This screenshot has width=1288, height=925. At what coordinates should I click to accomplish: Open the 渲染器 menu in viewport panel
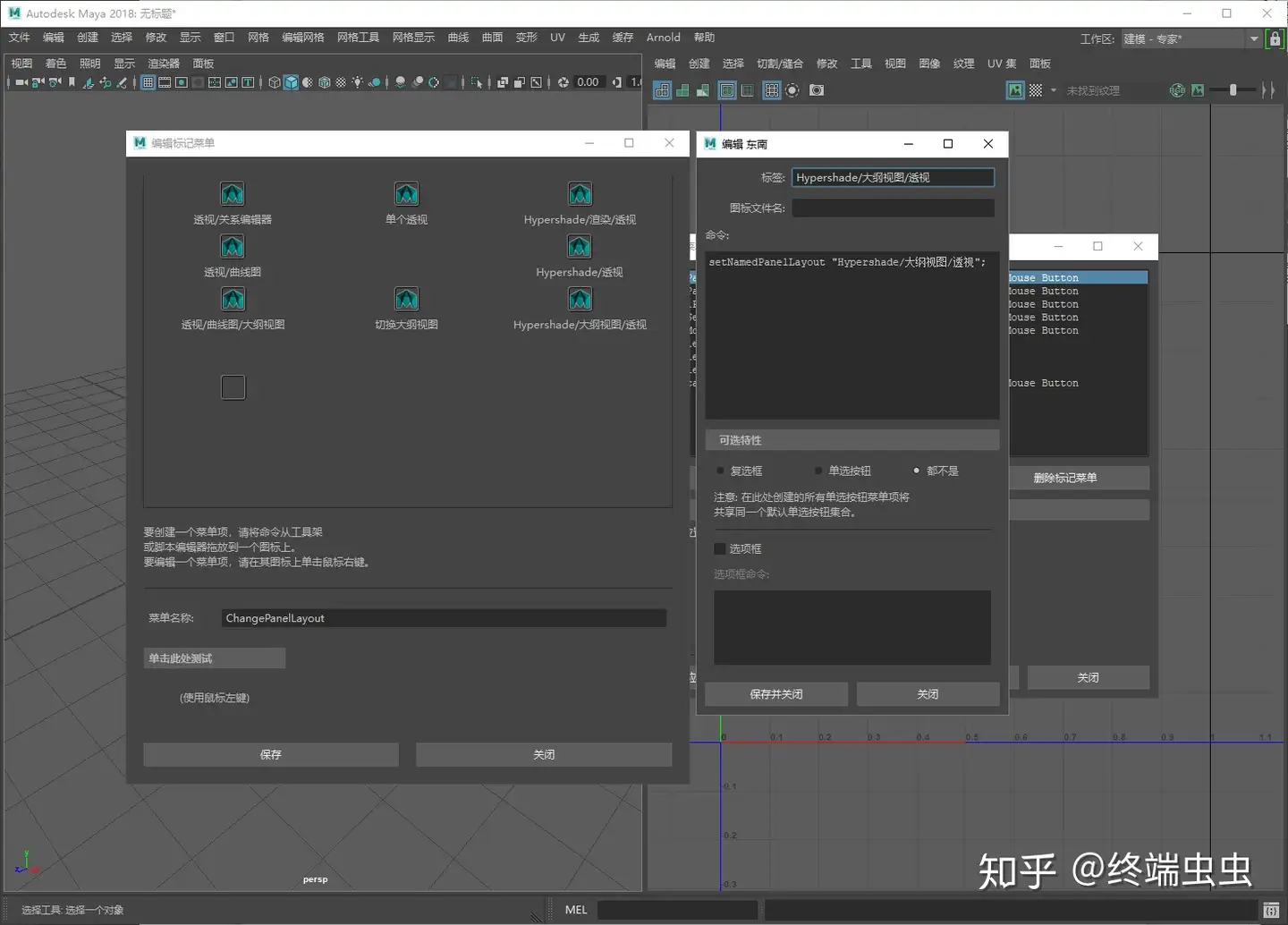(164, 64)
